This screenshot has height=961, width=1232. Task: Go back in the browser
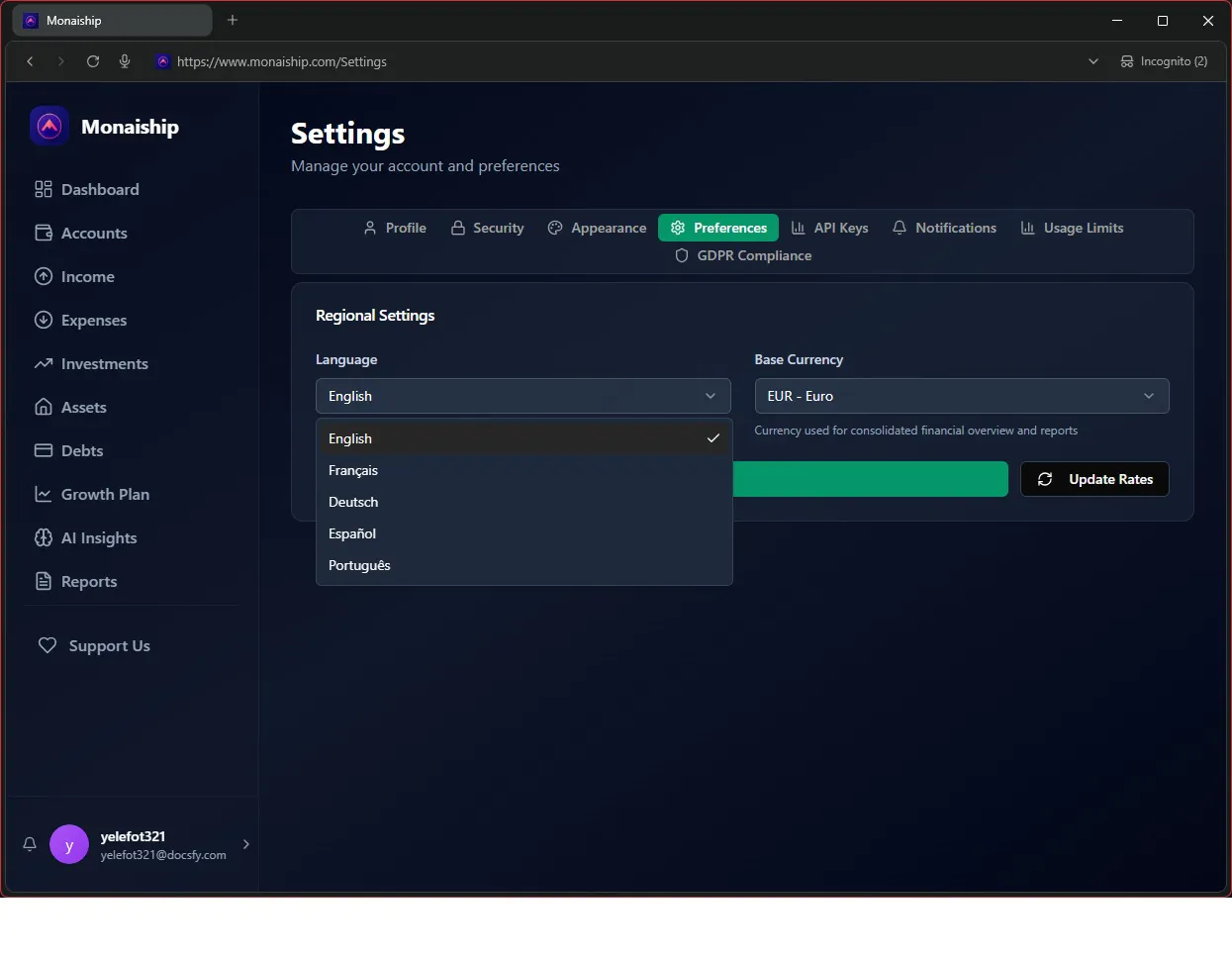click(x=31, y=61)
